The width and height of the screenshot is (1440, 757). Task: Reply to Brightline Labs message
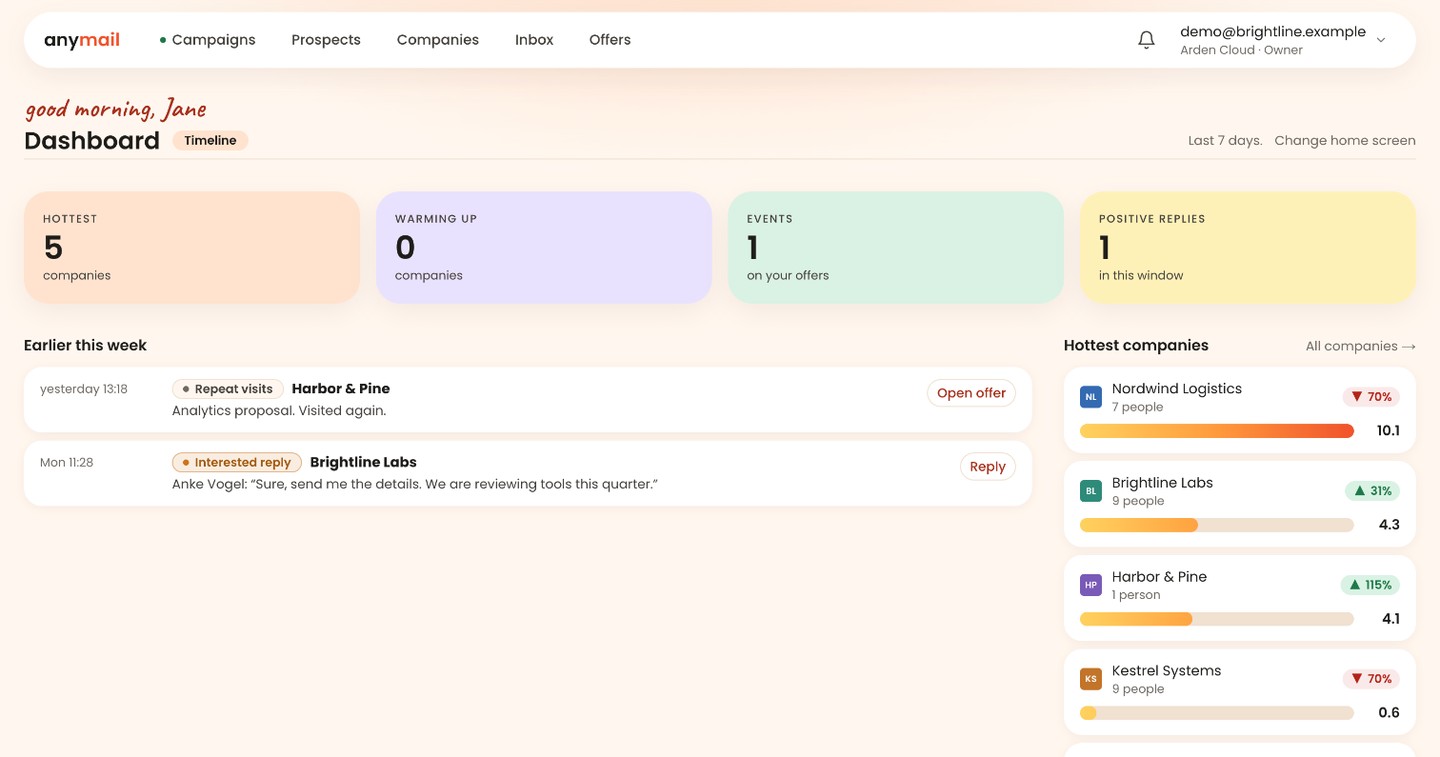pos(987,466)
